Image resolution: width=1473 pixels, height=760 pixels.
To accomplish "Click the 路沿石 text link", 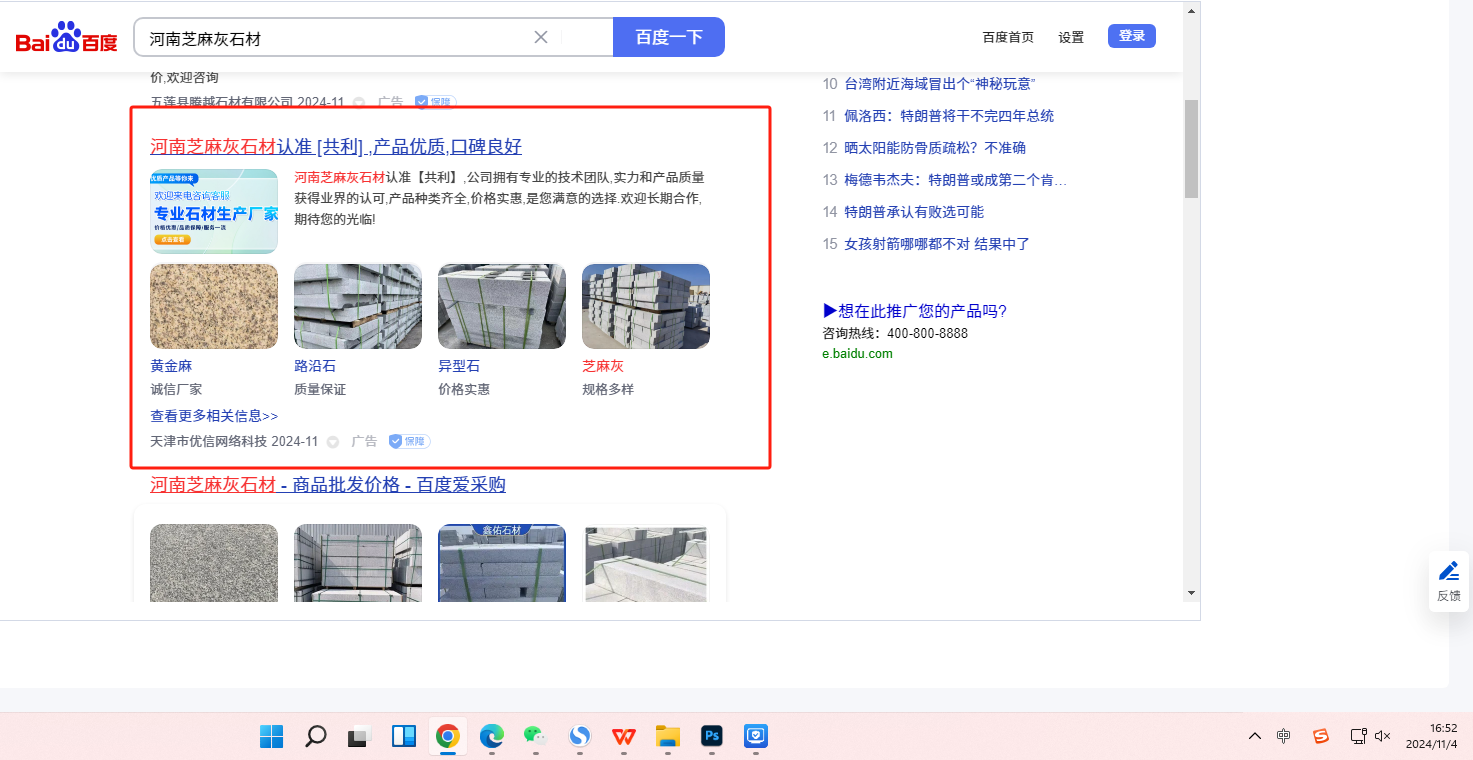I will tap(315, 366).
